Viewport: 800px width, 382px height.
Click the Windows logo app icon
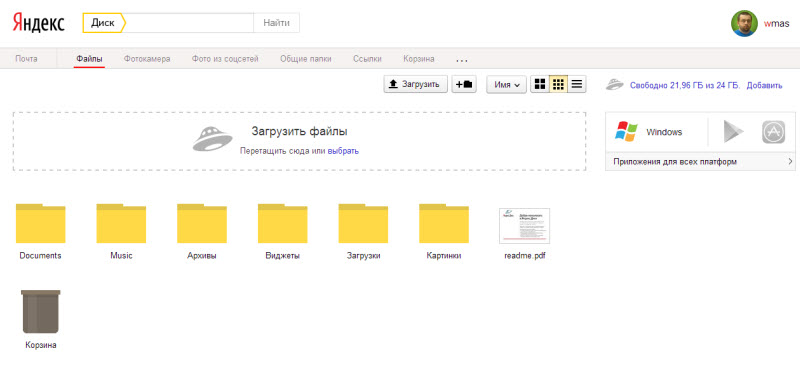(627, 132)
